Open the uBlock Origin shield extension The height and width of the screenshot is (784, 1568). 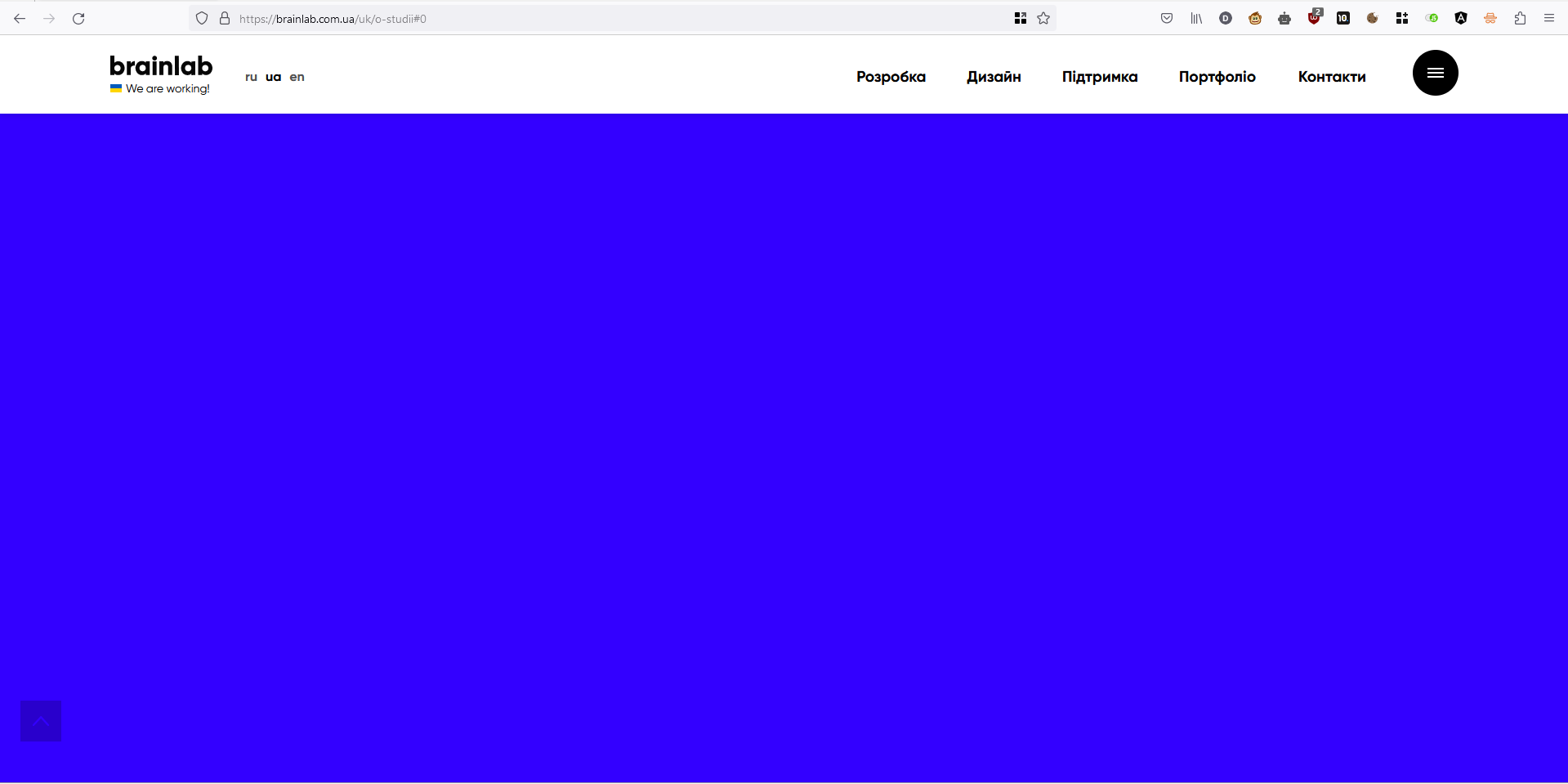[1314, 18]
